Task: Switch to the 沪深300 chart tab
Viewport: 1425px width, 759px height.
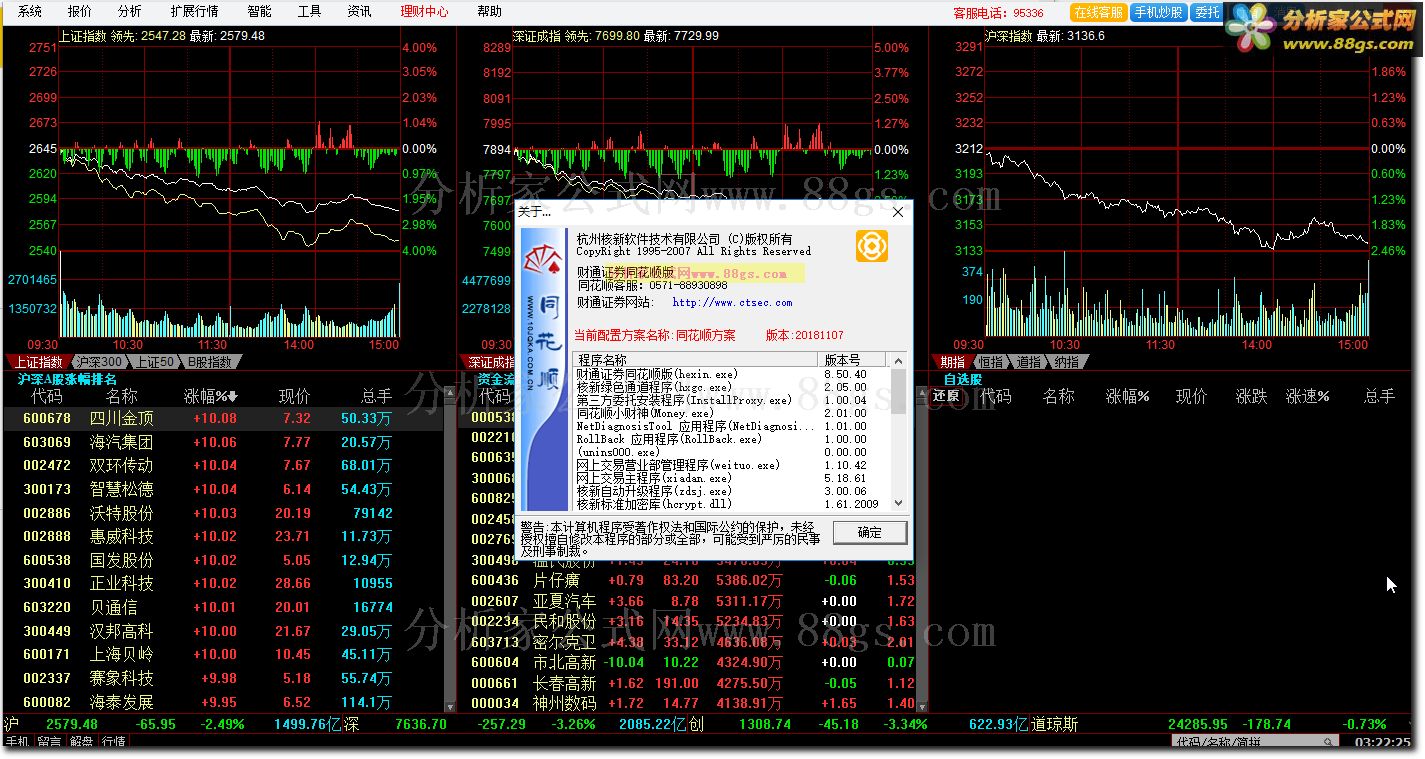Action: (100, 362)
